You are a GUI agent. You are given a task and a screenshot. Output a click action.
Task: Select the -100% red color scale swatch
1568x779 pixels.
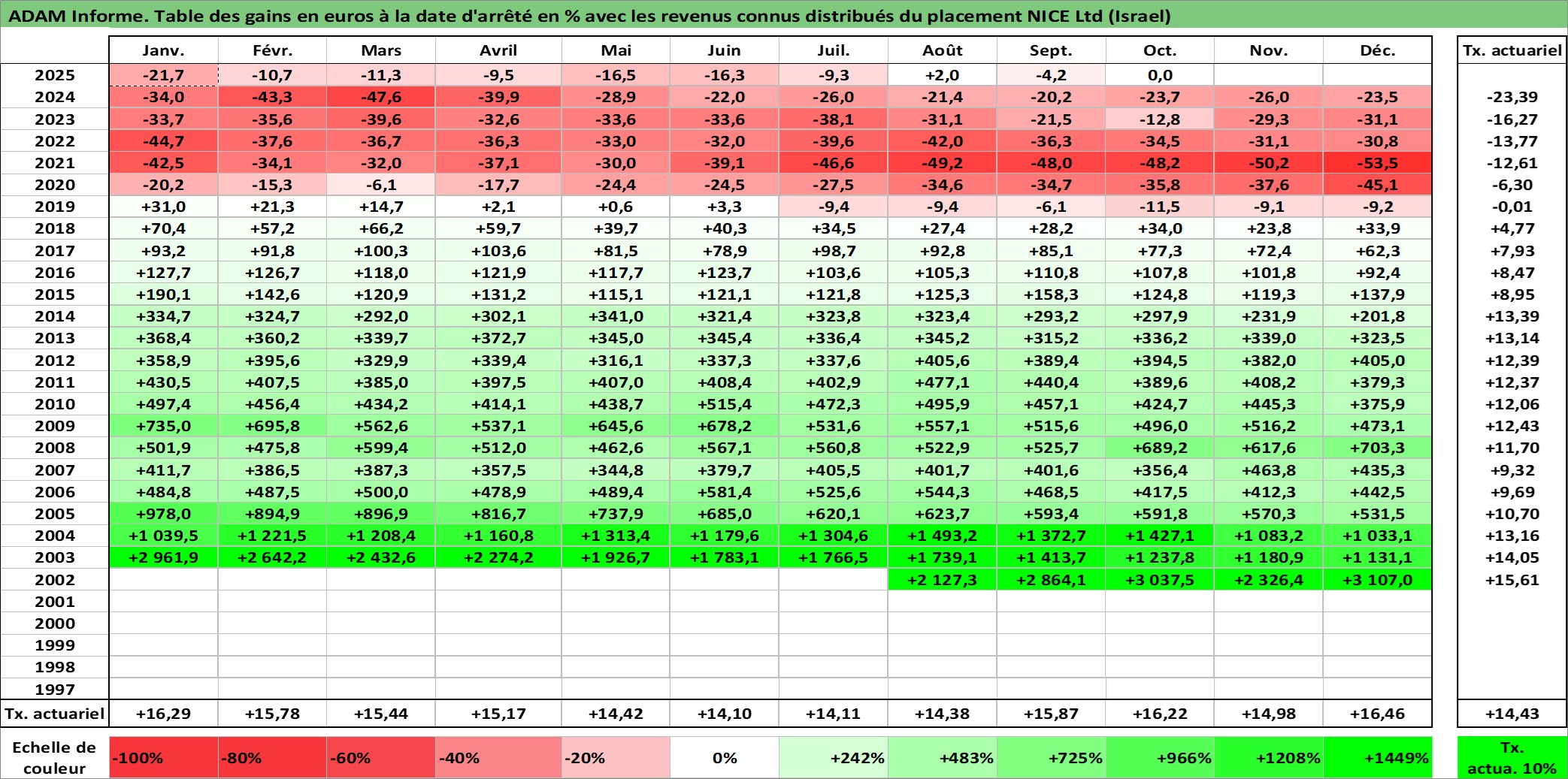[x=163, y=757]
